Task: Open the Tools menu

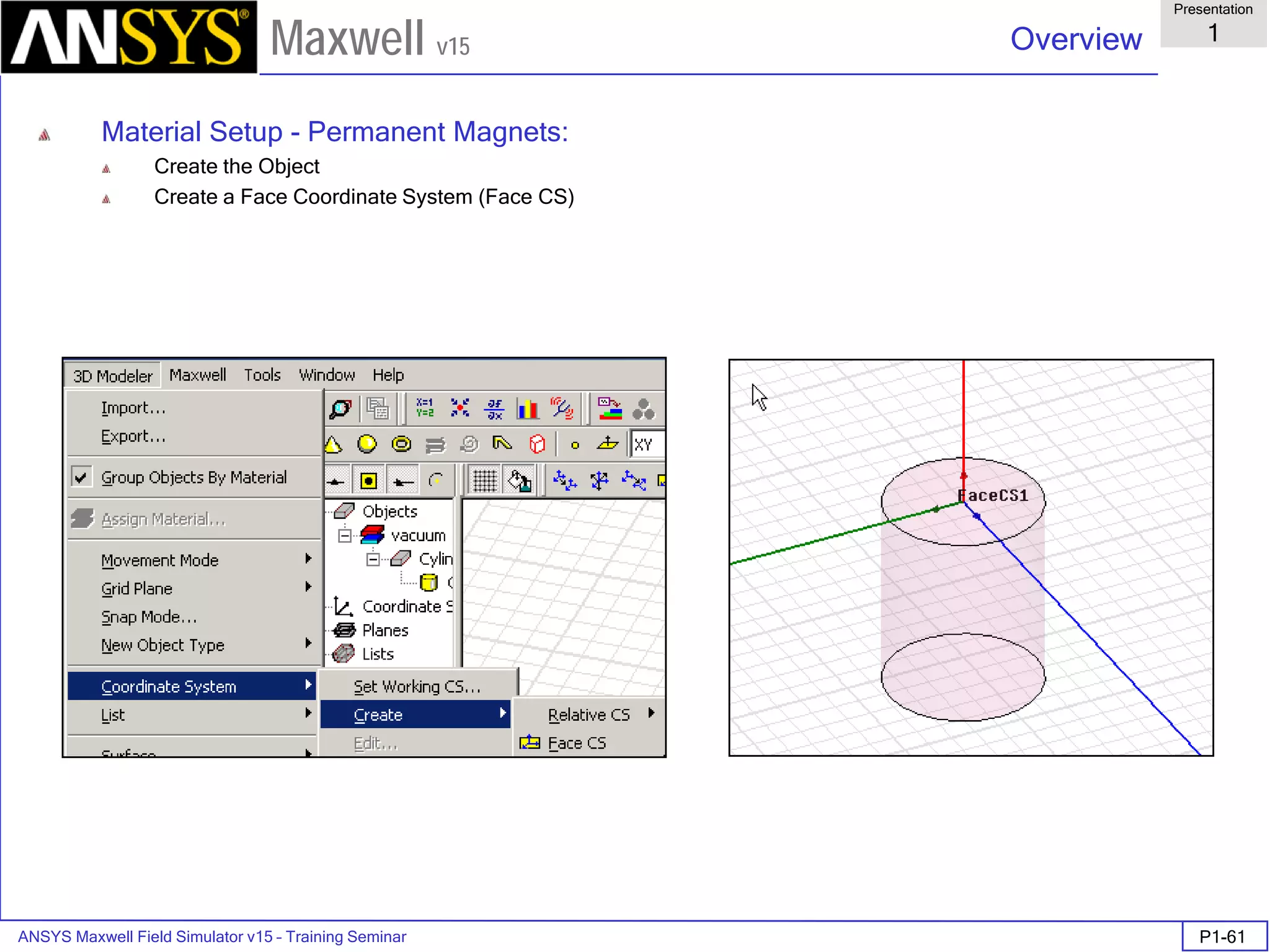Action: (262, 375)
